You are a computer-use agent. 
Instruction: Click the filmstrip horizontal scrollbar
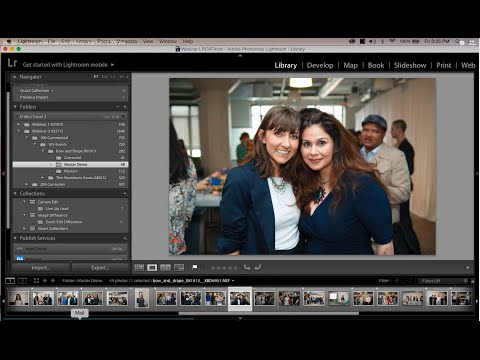(x=269, y=313)
